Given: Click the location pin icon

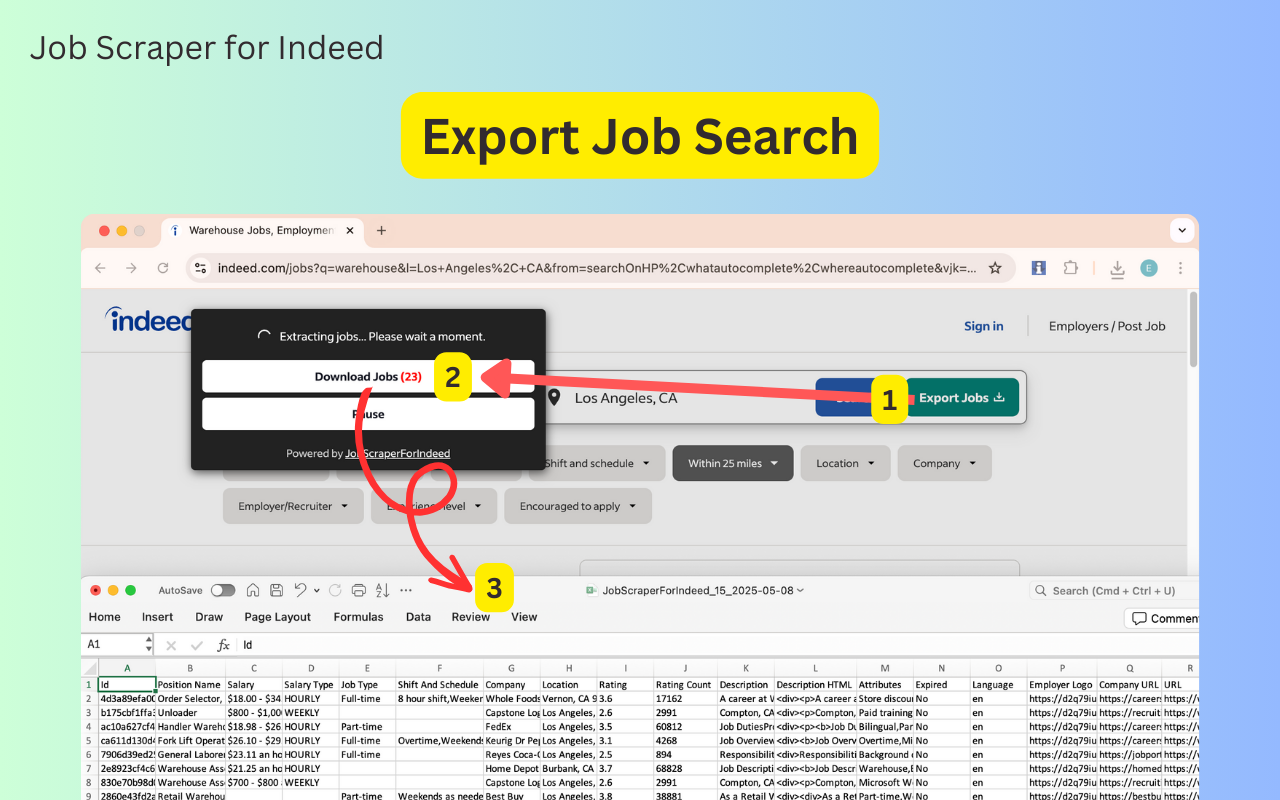Looking at the screenshot, I should tap(554, 398).
